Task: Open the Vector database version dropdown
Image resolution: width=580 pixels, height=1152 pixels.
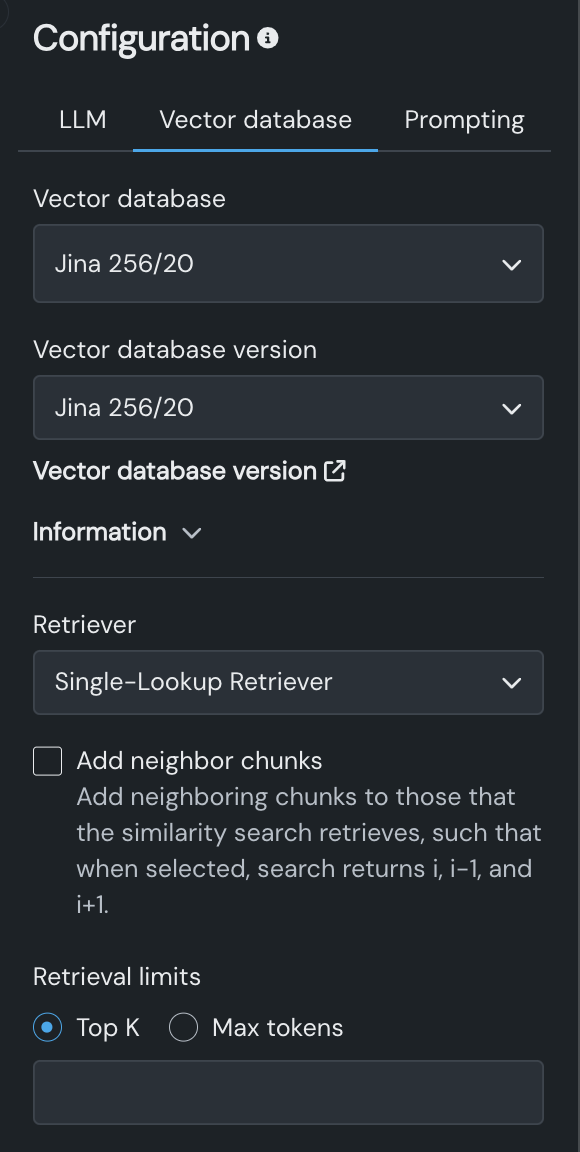Action: [288, 408]
